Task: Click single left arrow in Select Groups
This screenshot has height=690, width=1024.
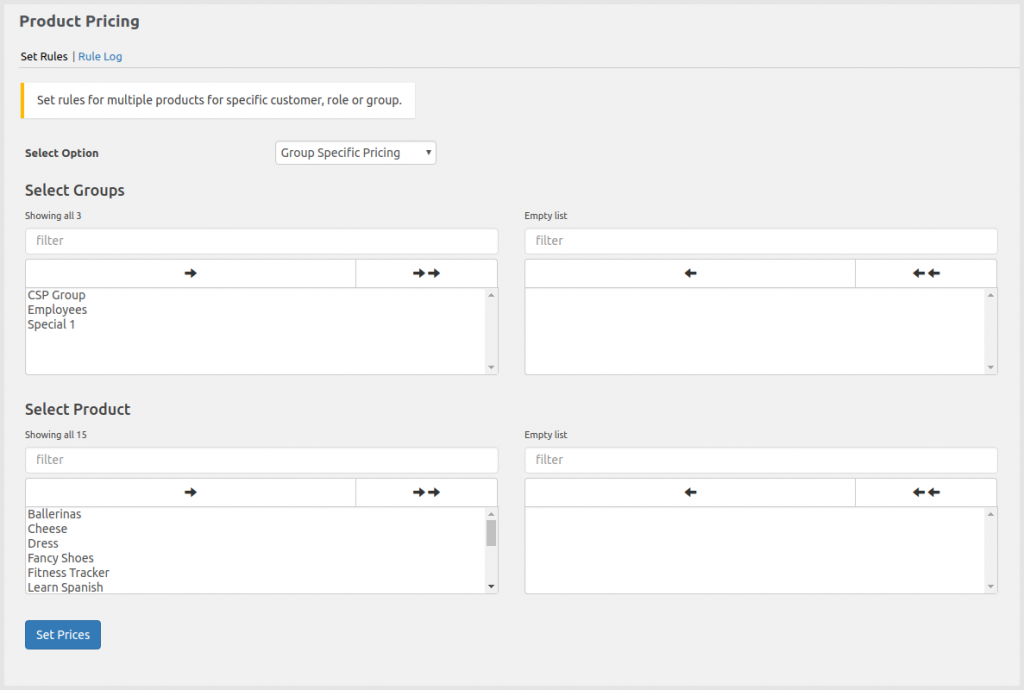Action: pos(690,273)
